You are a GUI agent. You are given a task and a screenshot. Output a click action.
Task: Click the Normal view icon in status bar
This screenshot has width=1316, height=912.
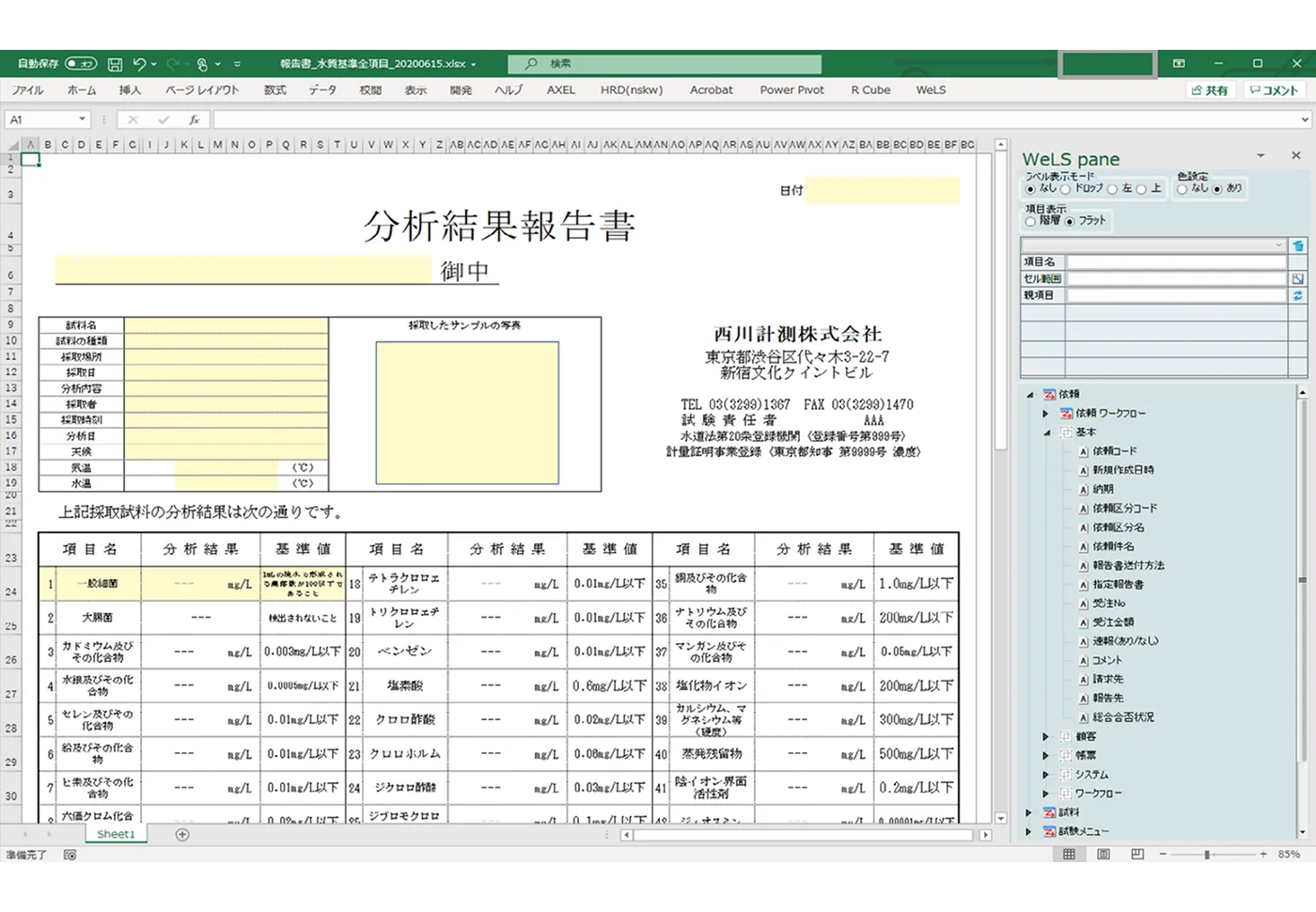coord(1069,854)
